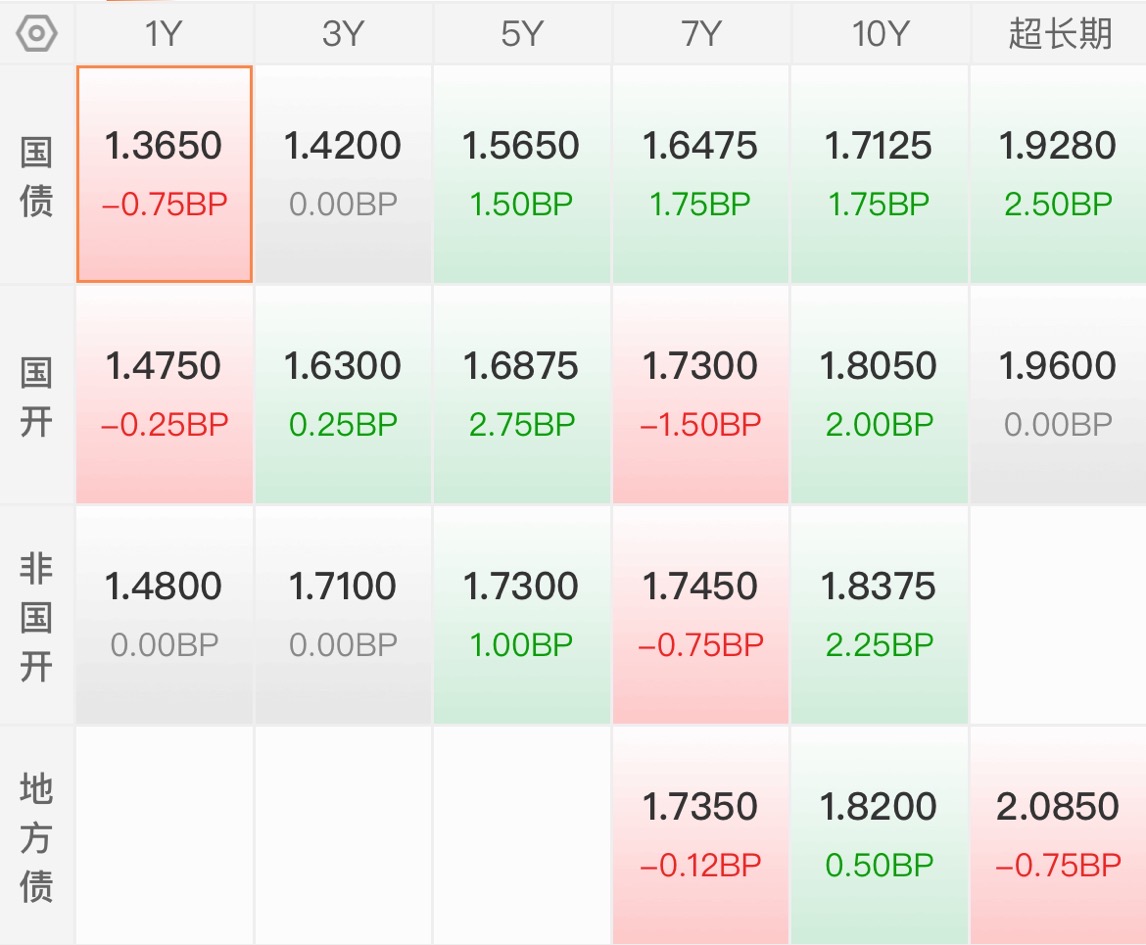Screen dimensions: 1146x945
Task: Click the 非国开 row label
Action: tap(37, 617)
